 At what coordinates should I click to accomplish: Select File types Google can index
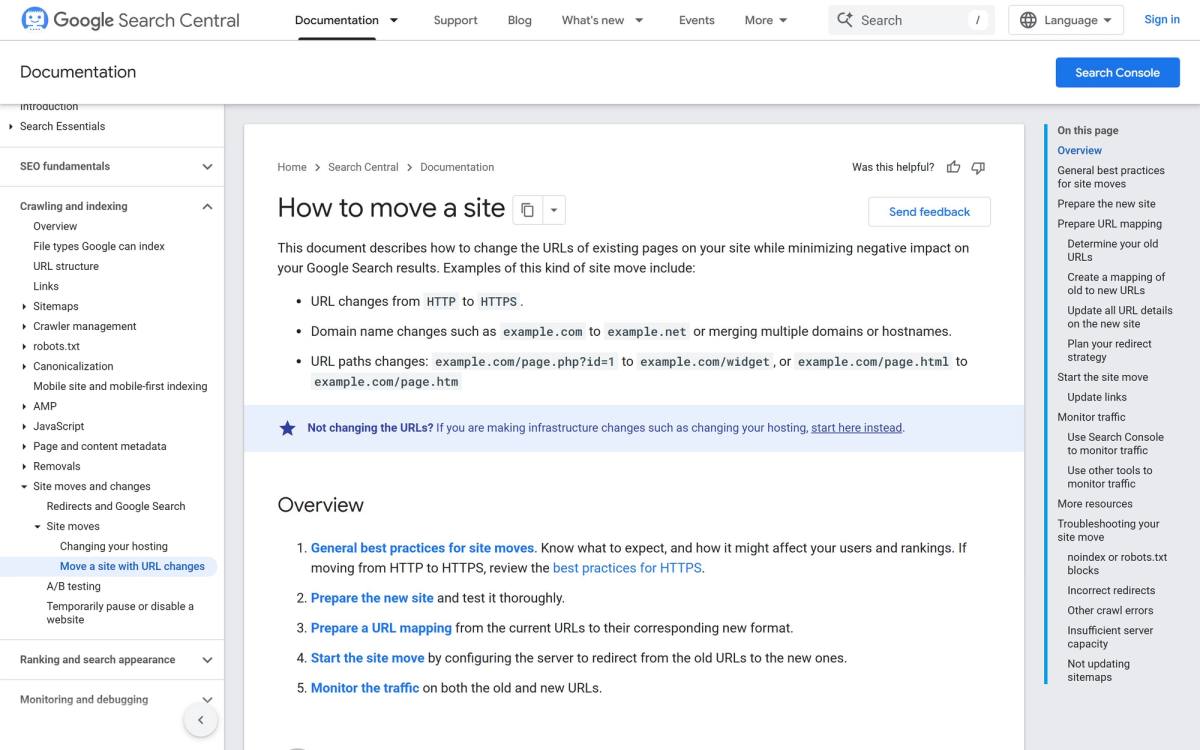[x=99, y=246]
